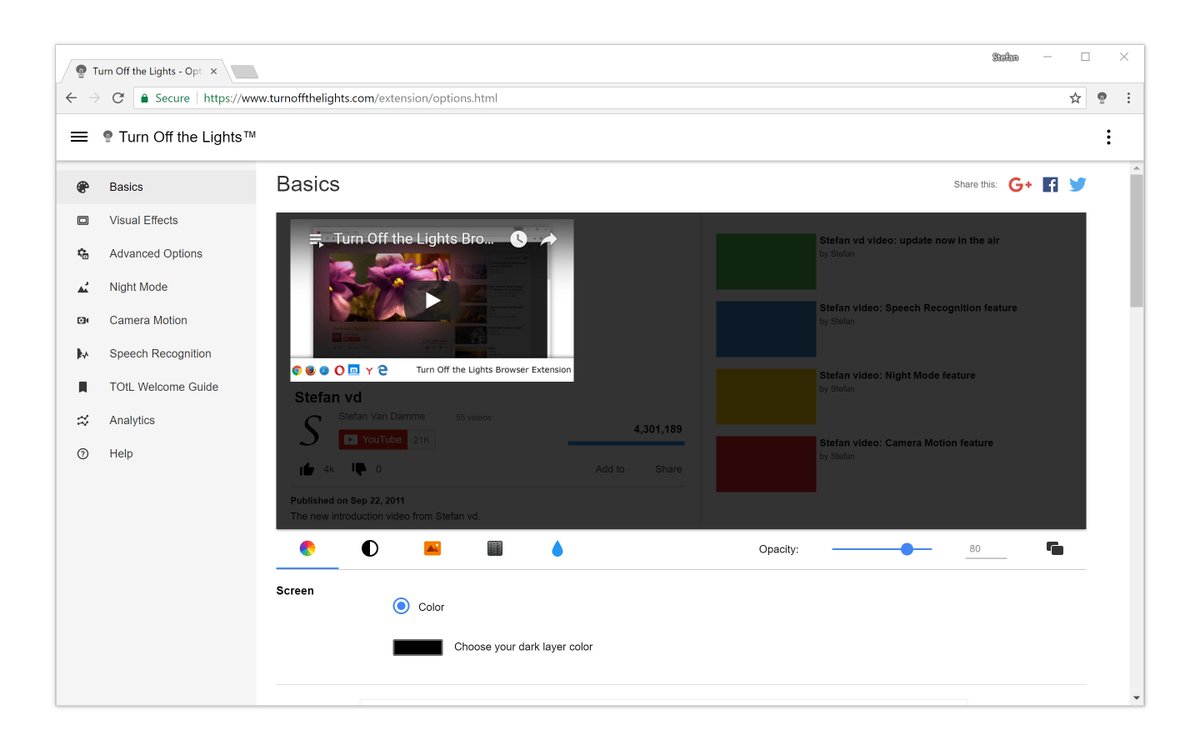Screen dimensions: 1200x750
Task: Click the page vertical scrollbar
Action: [1136, 240]
